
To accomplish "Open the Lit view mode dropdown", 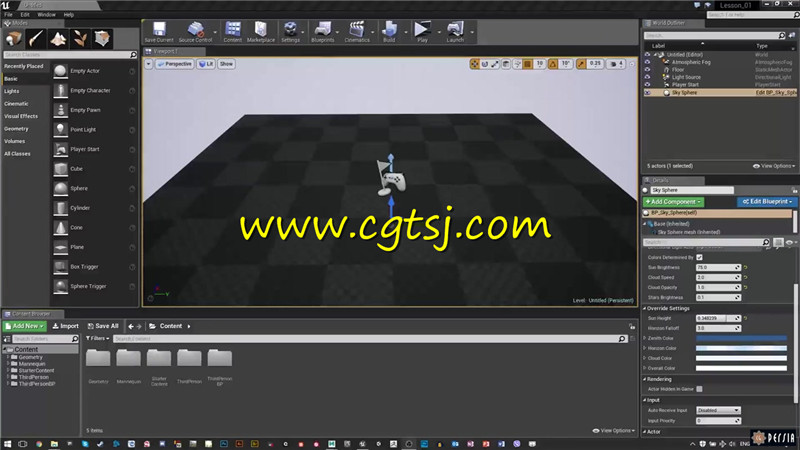I will (206, 64).
